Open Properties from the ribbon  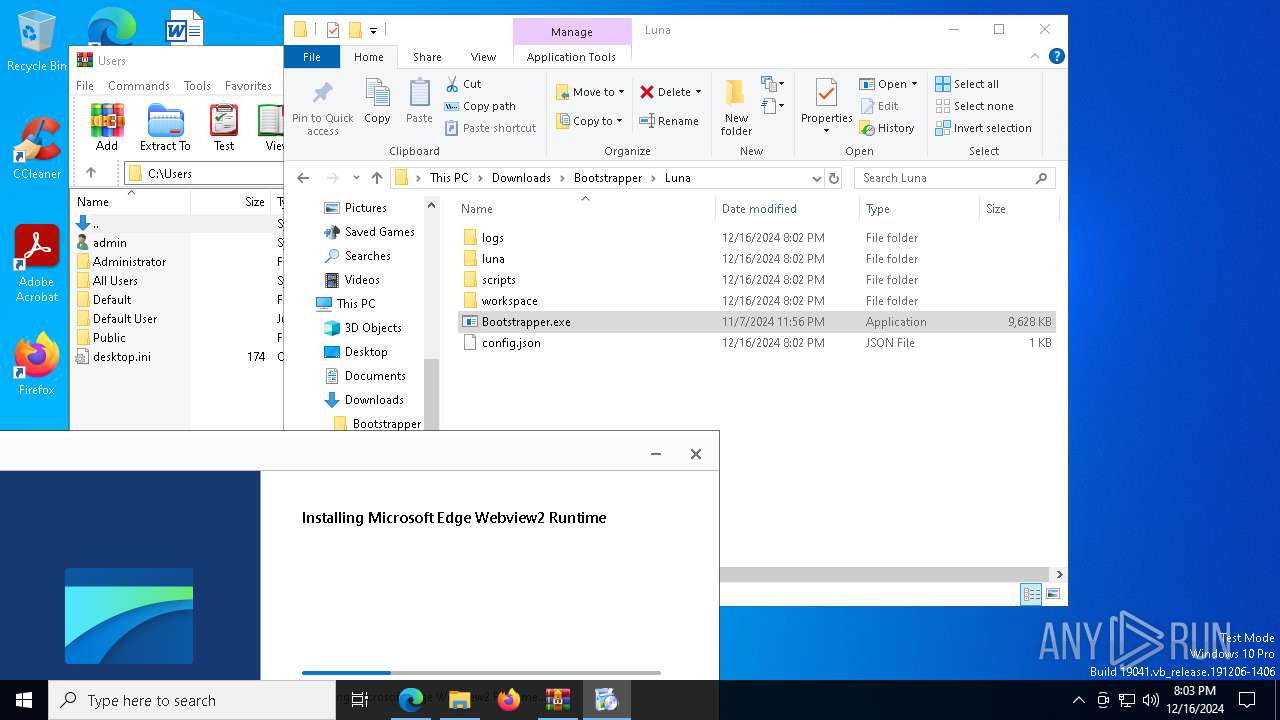click(826, 107)
